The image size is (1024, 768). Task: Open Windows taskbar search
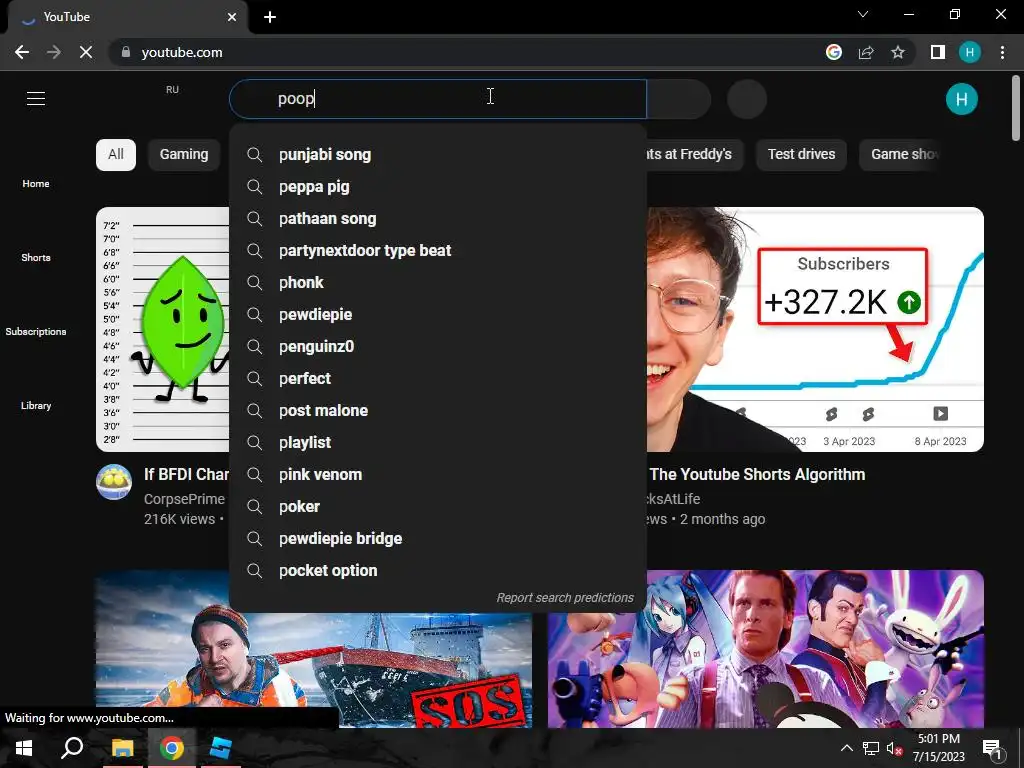(72, 748)
